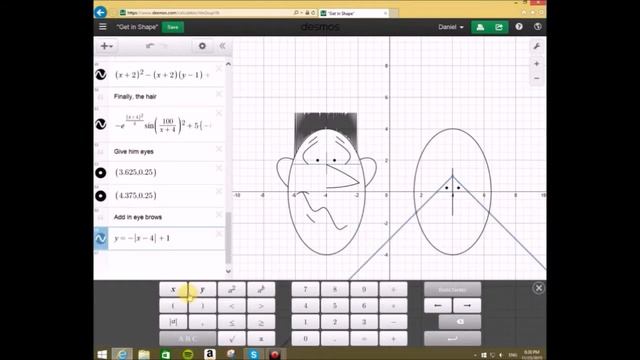Viewport: 640px width, 360px height.
Task: Toggle visibility of y=-|x-4|+1 expression
Action: coord(101,238)
